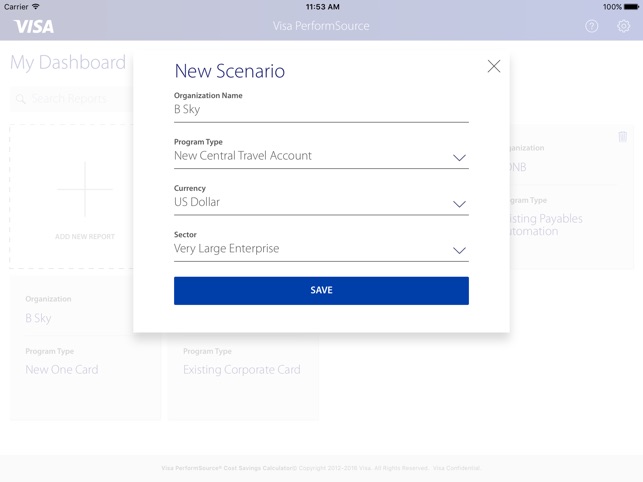Delete the DNB report via trash icon
This screenshot has height=482, width=643.
point(622,137)
